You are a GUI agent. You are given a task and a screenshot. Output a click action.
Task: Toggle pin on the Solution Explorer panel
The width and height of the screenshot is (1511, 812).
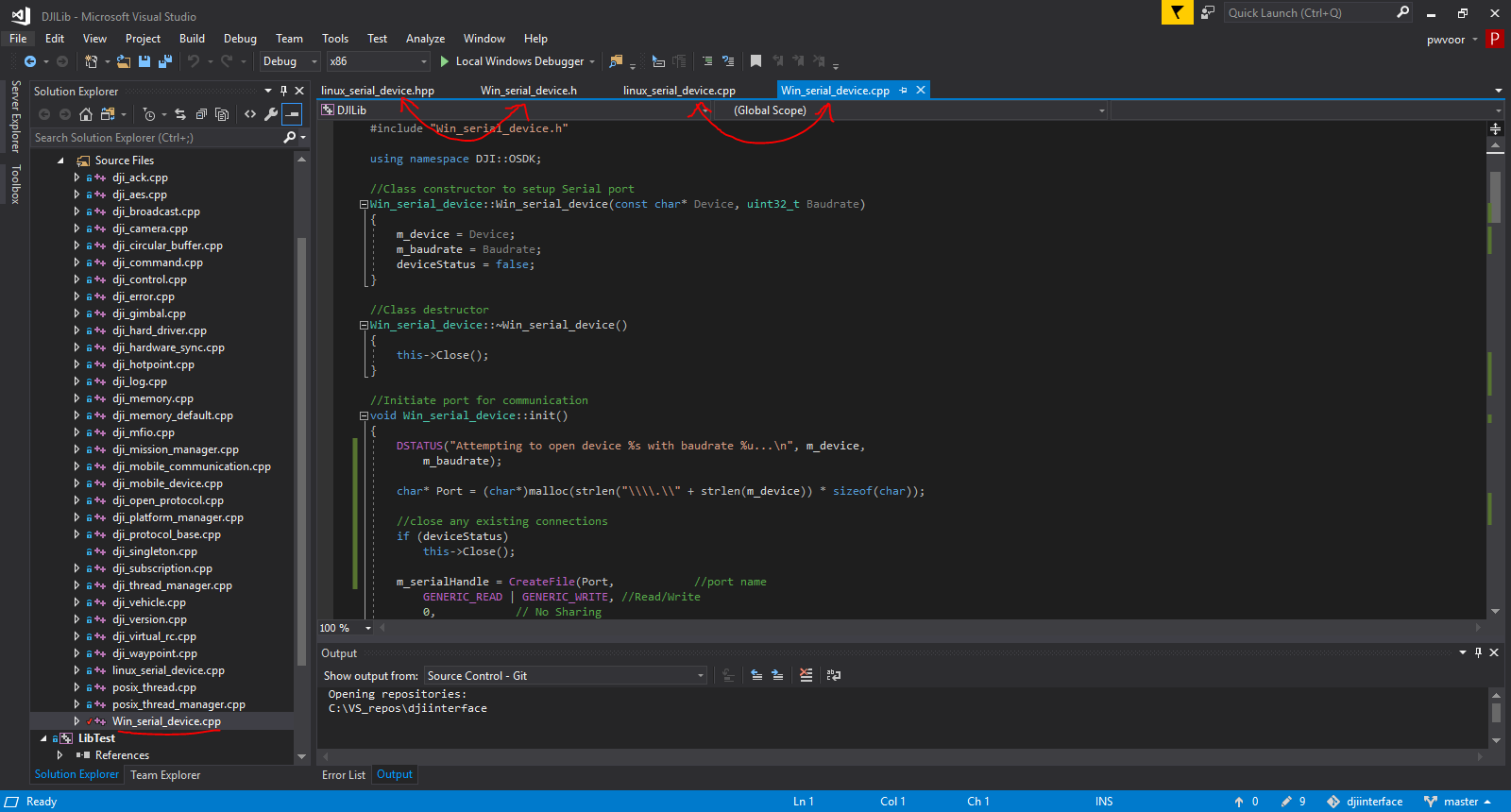283,91
